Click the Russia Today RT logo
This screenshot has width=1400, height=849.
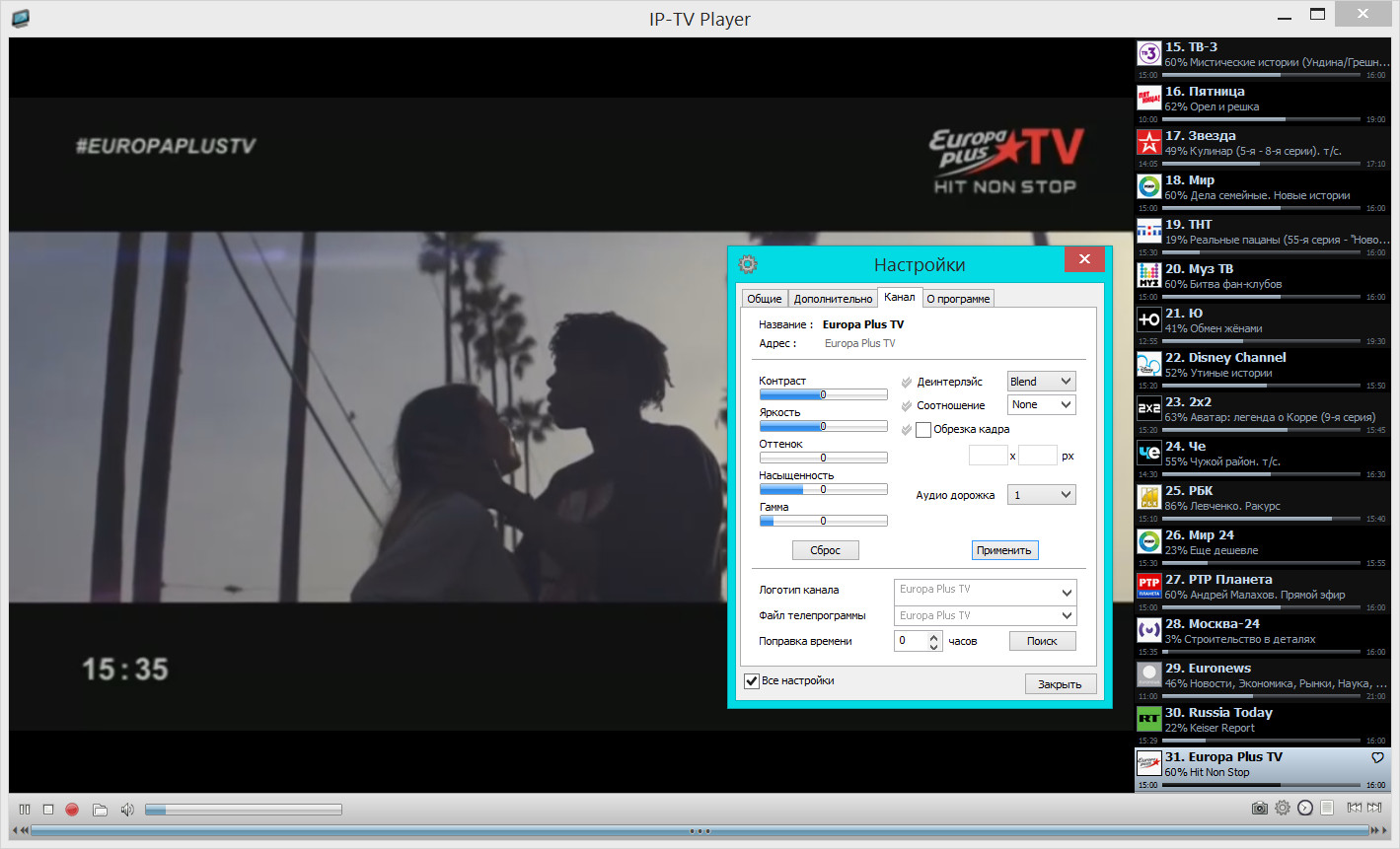coord(1148,719)
